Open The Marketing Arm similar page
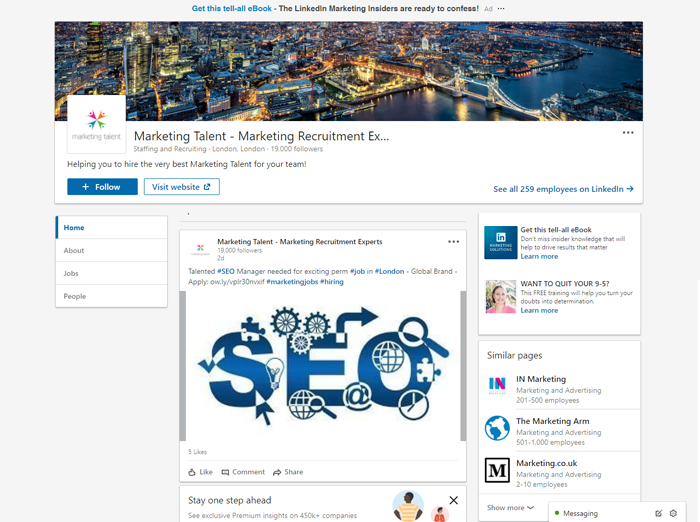The height and width of the screenshot is (522, 700). point(553,421)
